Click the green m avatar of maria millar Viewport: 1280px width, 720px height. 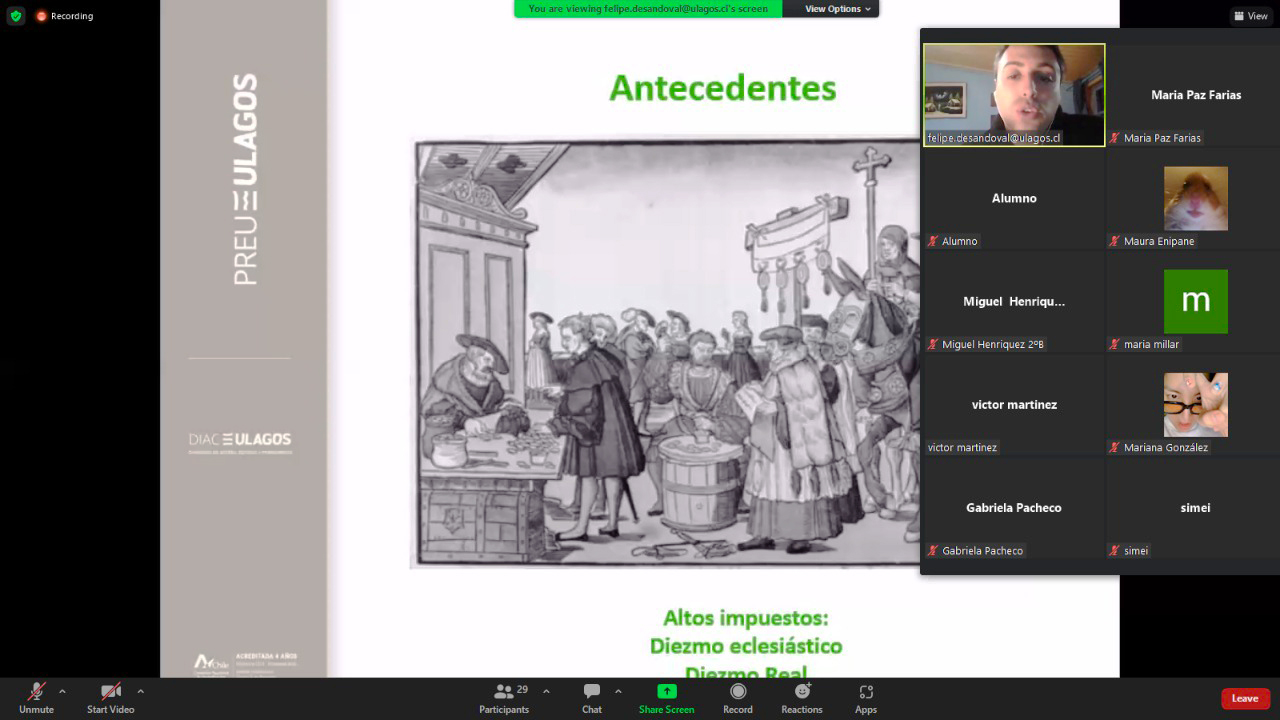1196,301
